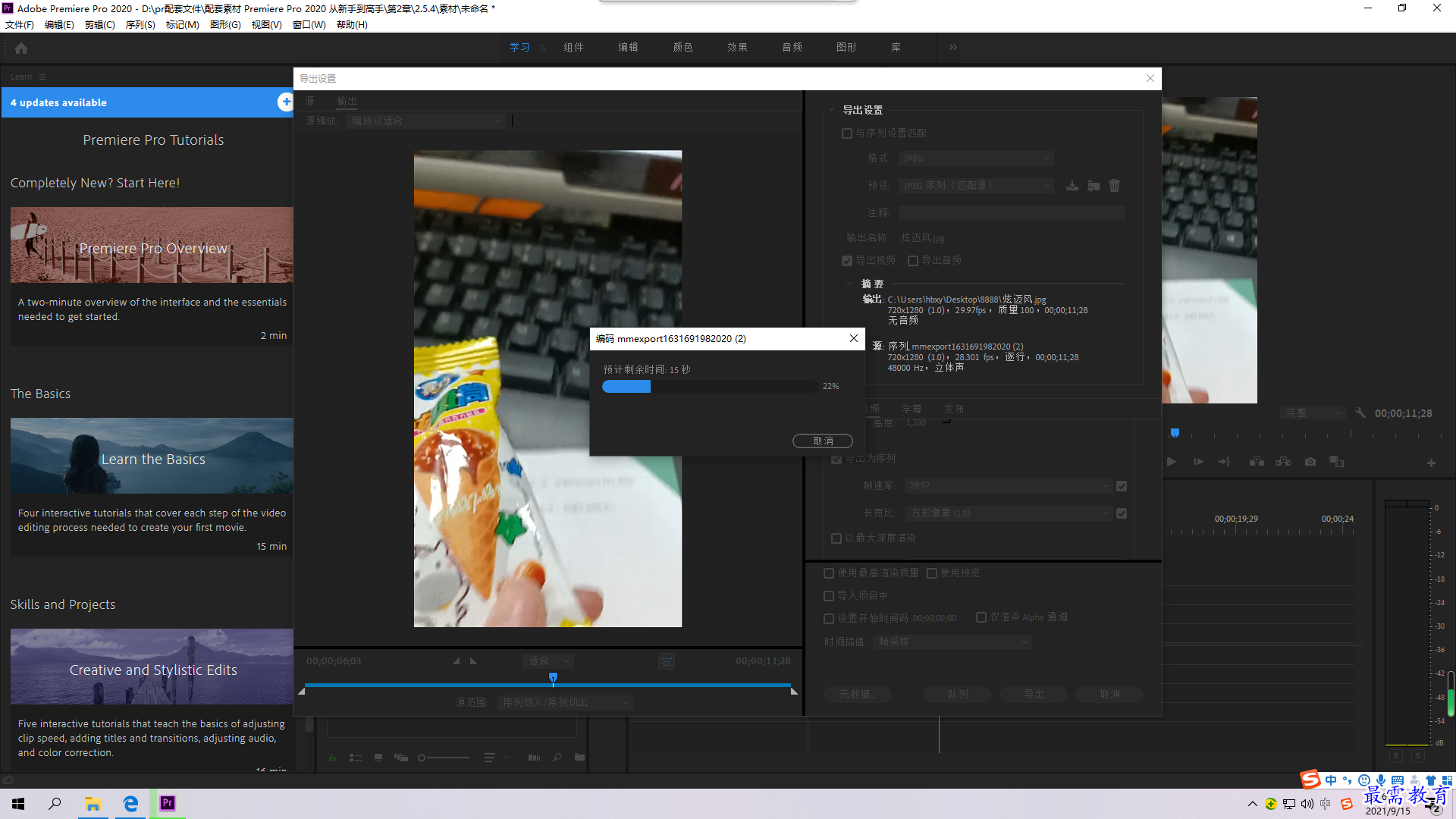The image size is (1456, 819).
Task: Open the 文件(F) menu
Action: pyautogui.click(x=20, y=25)
